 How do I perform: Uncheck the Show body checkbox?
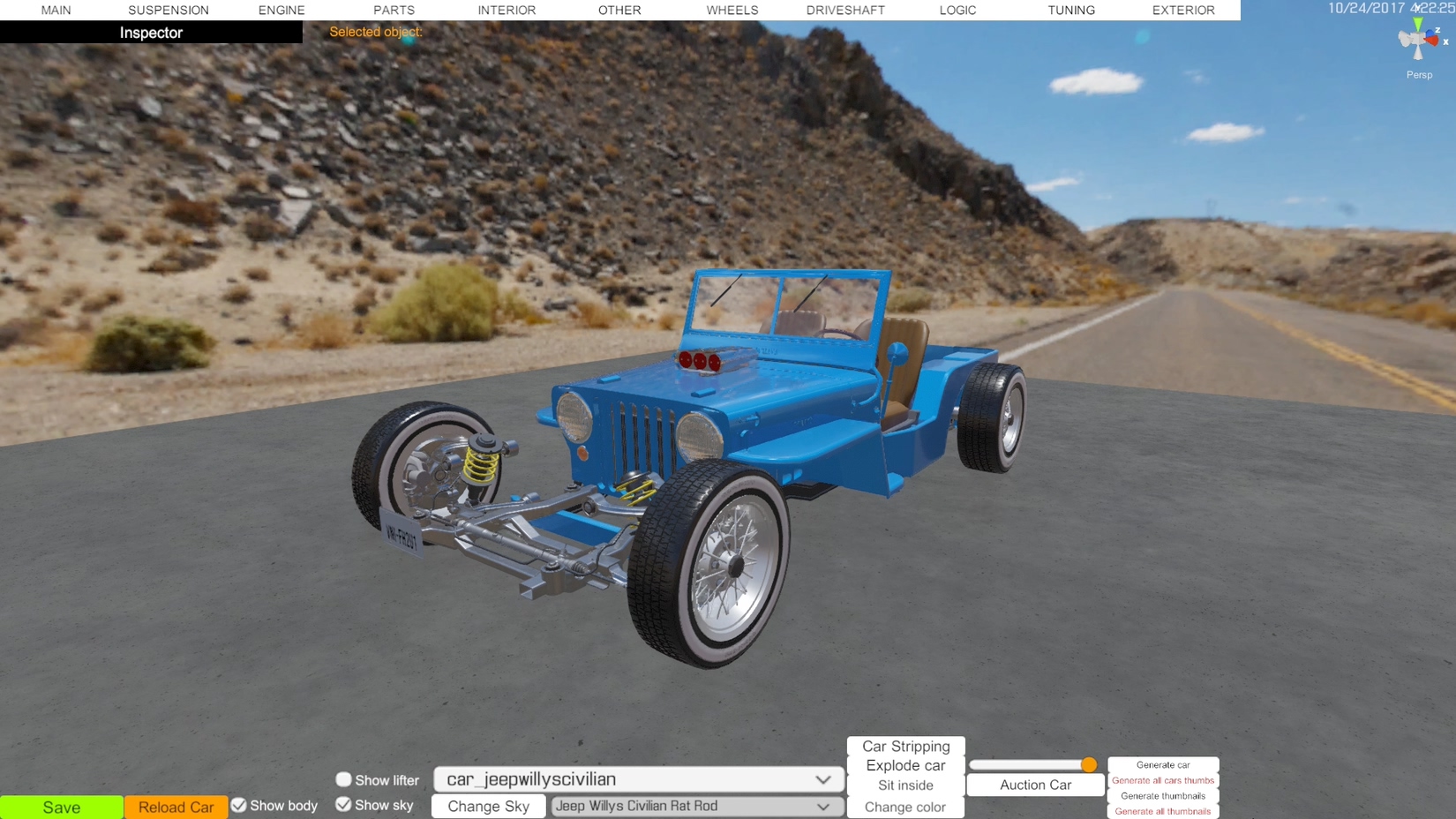coord(239,805)
